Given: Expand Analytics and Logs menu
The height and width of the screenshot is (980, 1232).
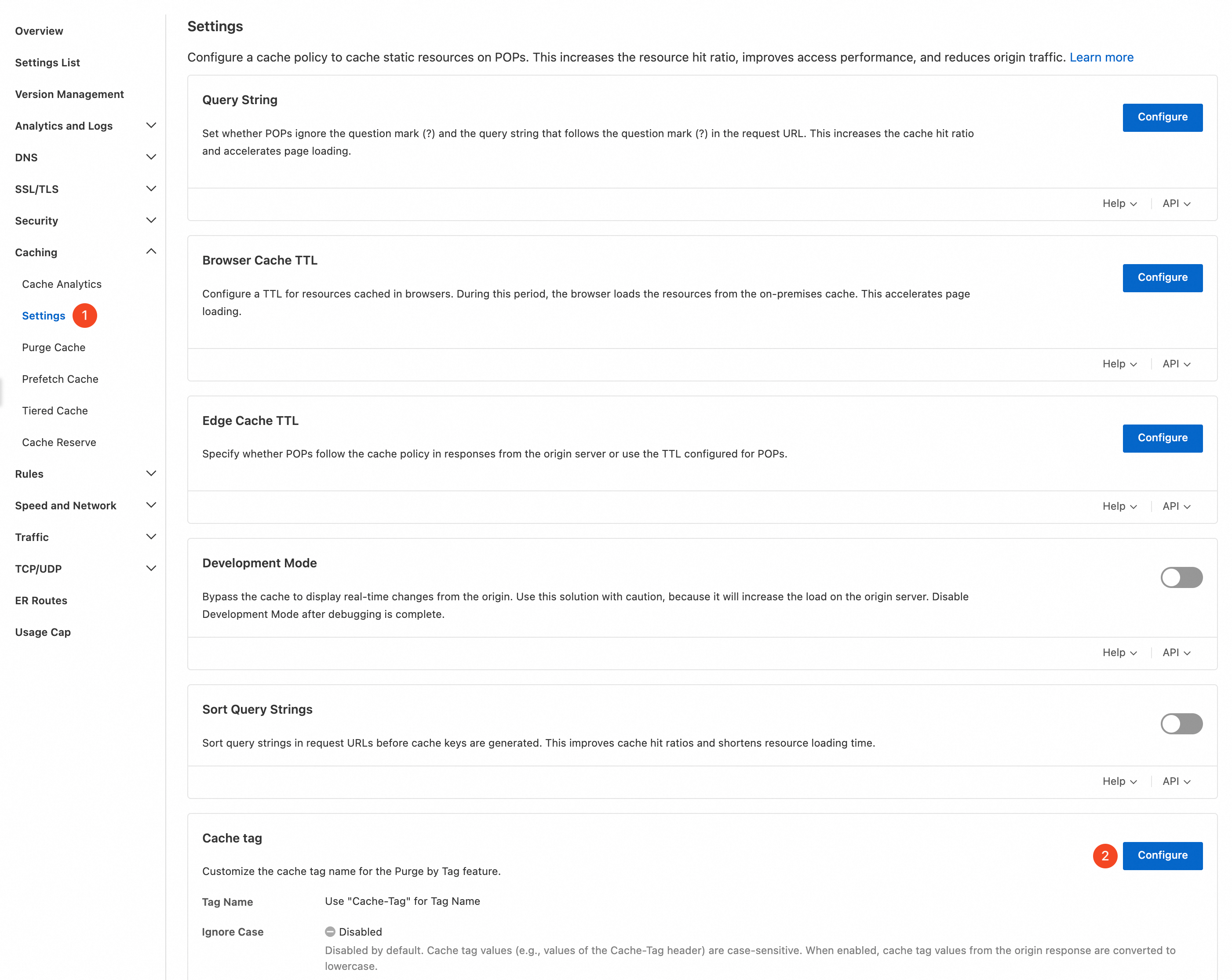Looking at the screenshot, I should coord(151,126).
